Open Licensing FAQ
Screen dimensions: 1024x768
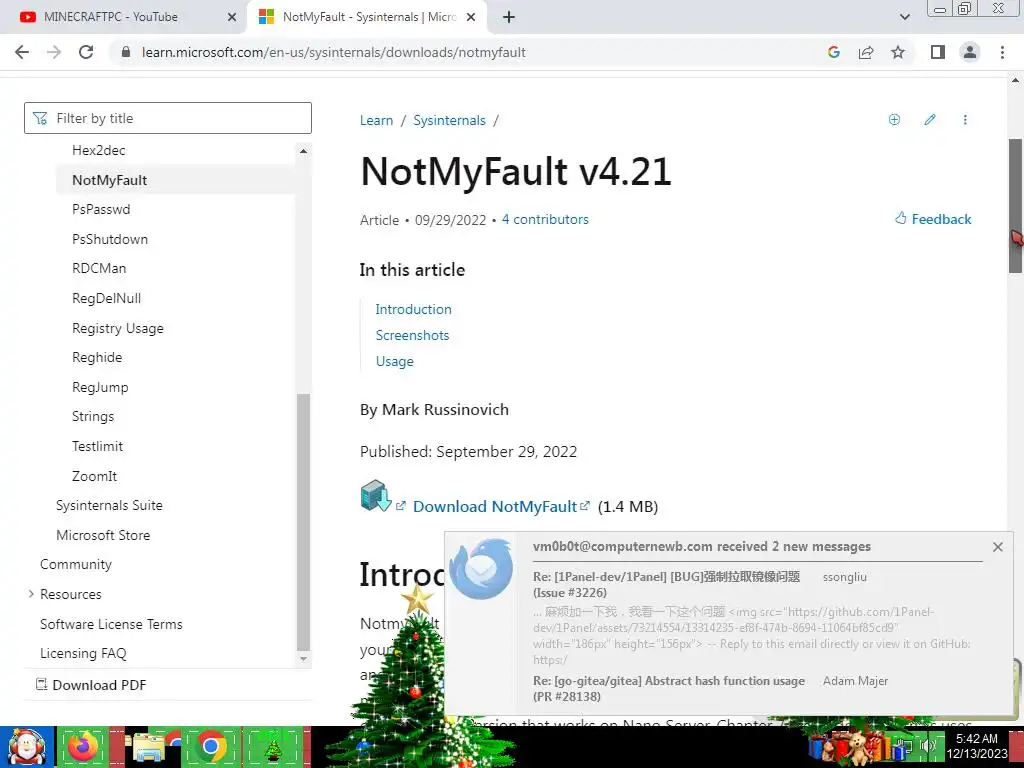83,654
